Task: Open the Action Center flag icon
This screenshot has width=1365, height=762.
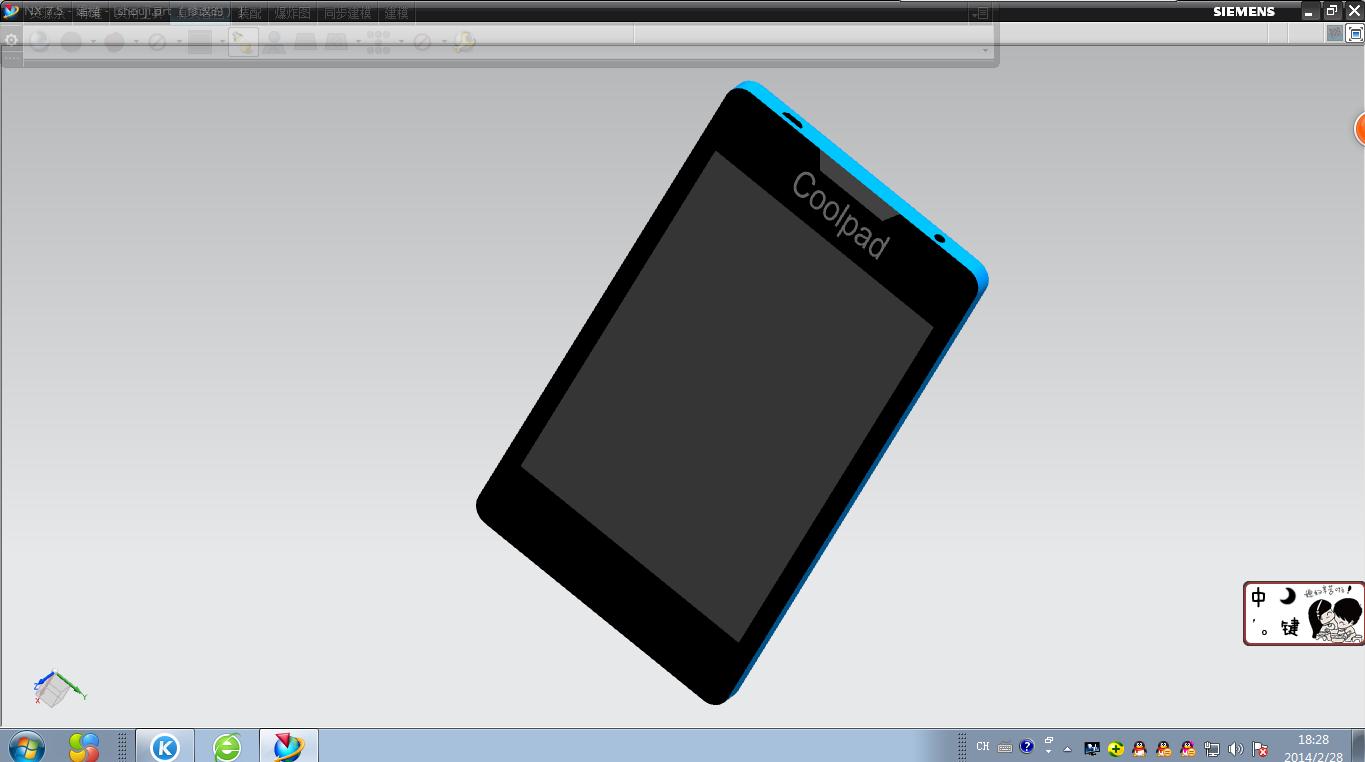Action: pyautogui.click(x=1260, y=748)
